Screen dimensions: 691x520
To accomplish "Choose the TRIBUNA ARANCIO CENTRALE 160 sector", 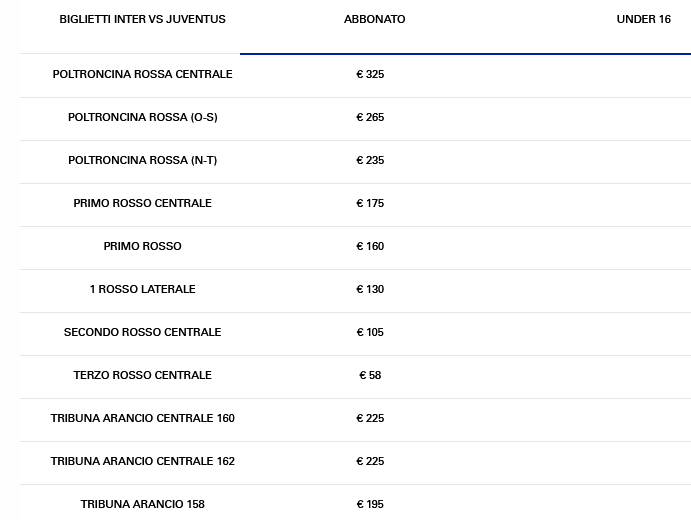I will click(x=142, y=418).
